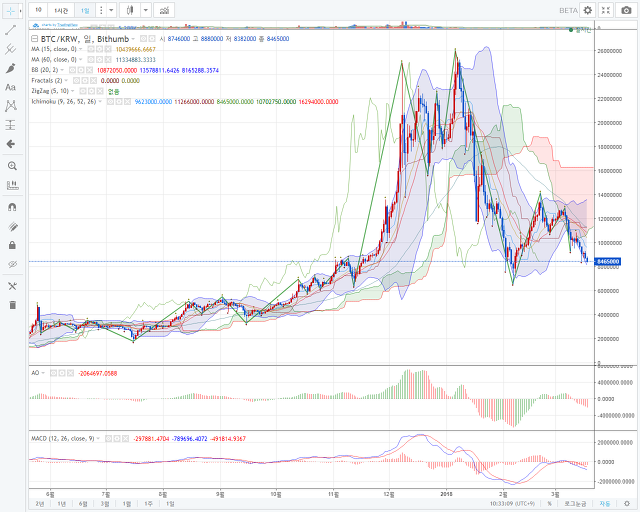Remove the Fractals (2) indicator
Viewport: 640px width, 512px height.
point(93,80)
